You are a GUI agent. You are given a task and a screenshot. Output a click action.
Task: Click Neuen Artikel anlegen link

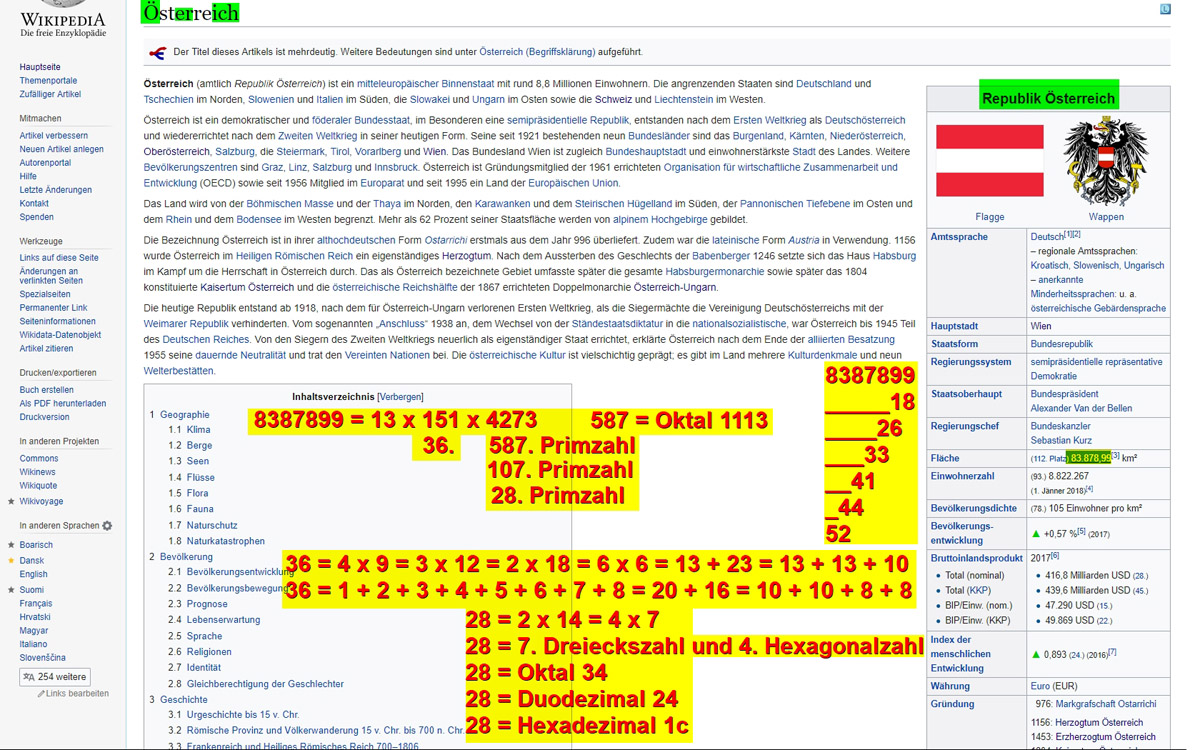pyautogui.click(x=61, y=149)
